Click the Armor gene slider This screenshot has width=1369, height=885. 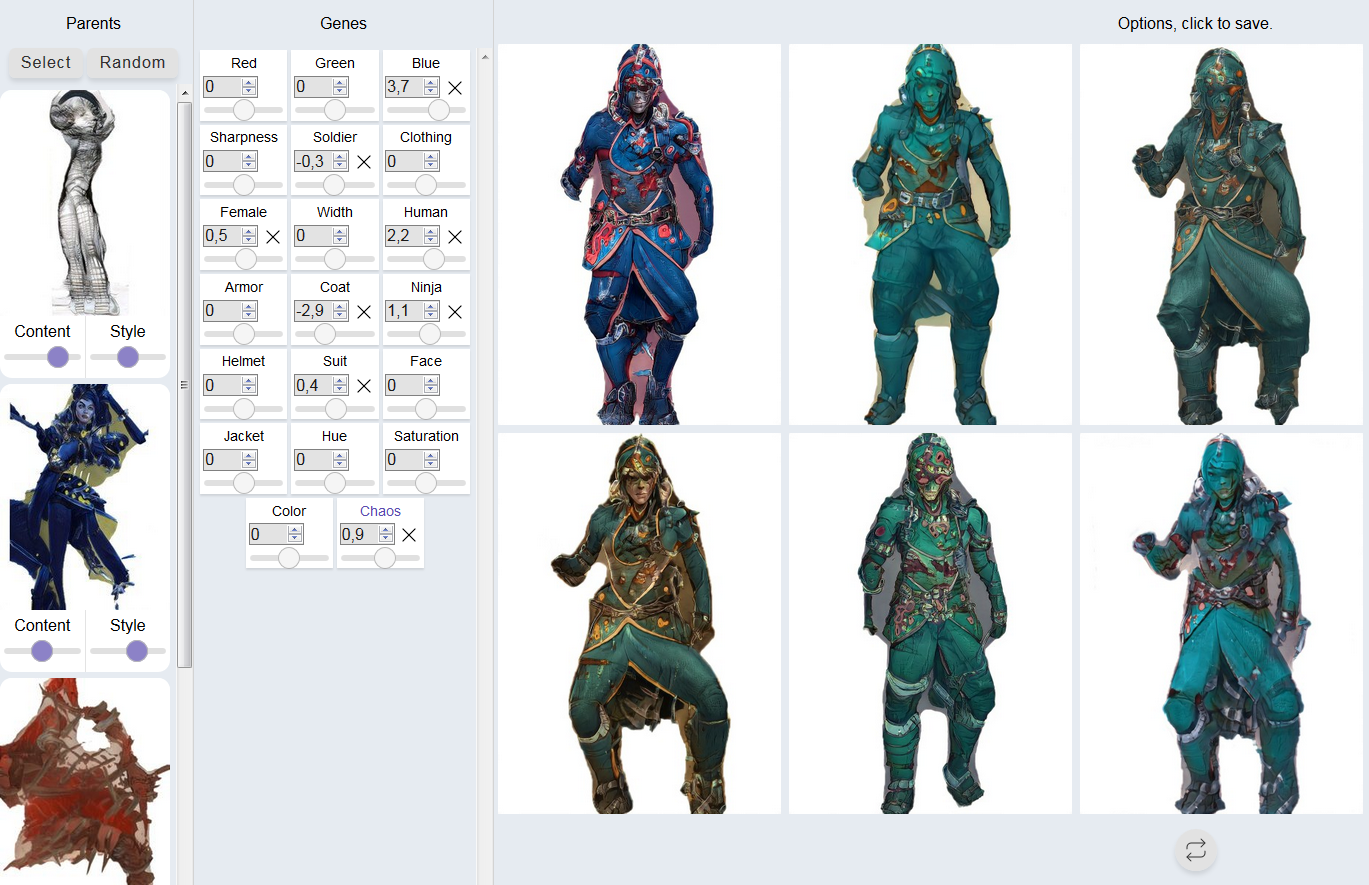click(x=244, y=334)
